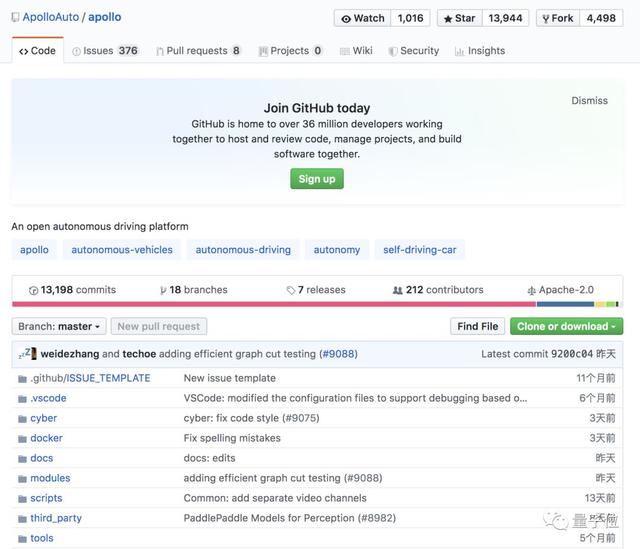The image size is (640, 549).
Task: Click the people icon beside 212 contributors
Action: point(398,290)
